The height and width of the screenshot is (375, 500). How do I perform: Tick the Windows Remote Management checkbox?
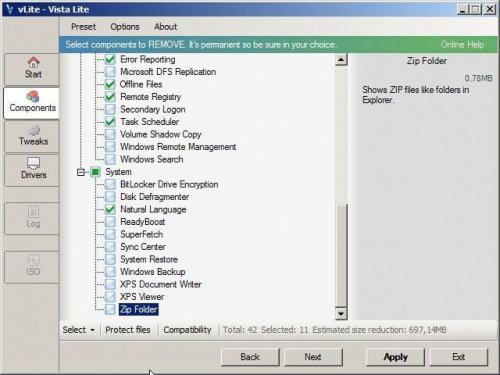pos(110,147)
